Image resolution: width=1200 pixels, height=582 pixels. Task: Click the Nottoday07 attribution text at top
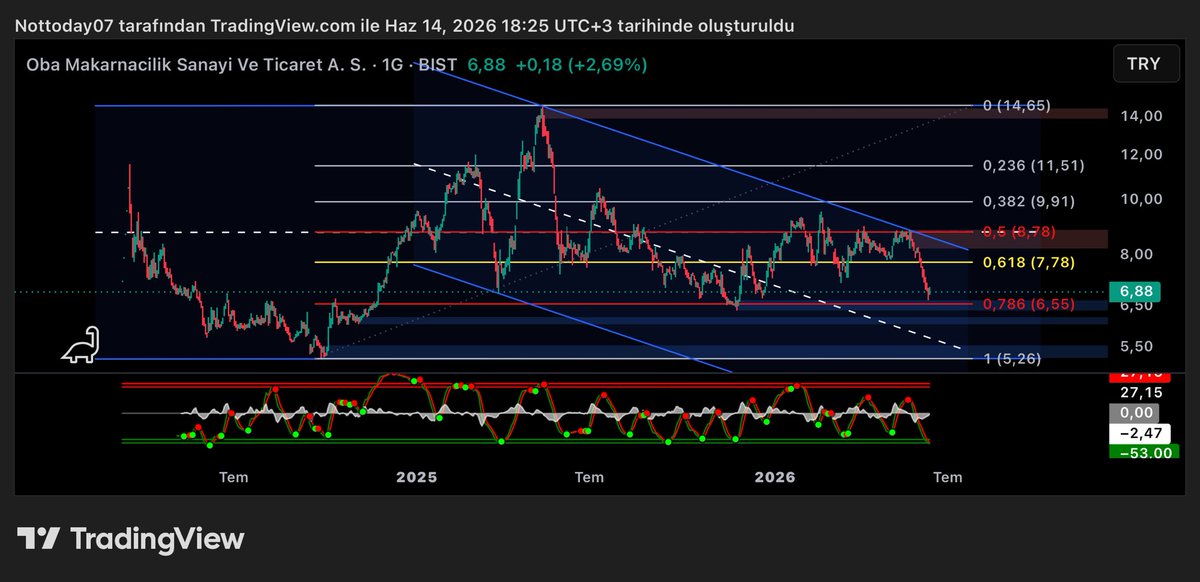point(405,26)
